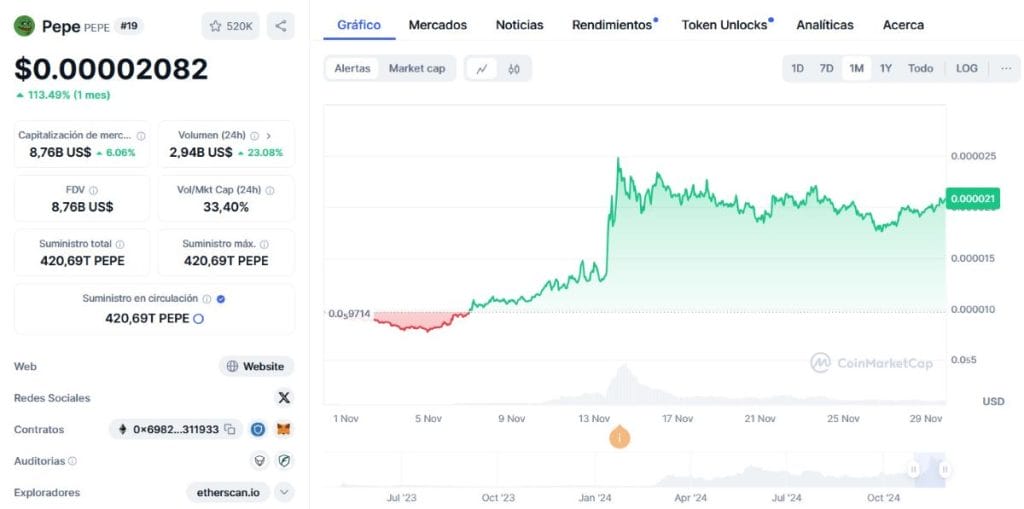Click info icon beside FDV
The height and width of the screenshot is (509, 1024).
coord(93,190)
